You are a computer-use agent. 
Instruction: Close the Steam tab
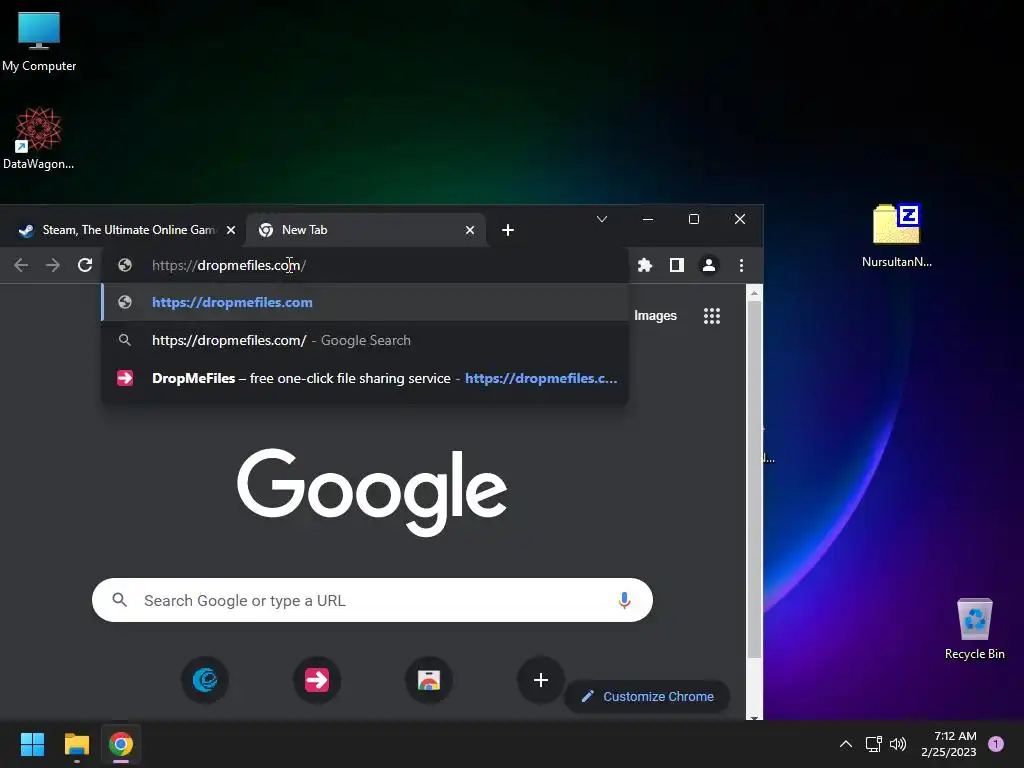pyautogui.click(x=231, y=230)
